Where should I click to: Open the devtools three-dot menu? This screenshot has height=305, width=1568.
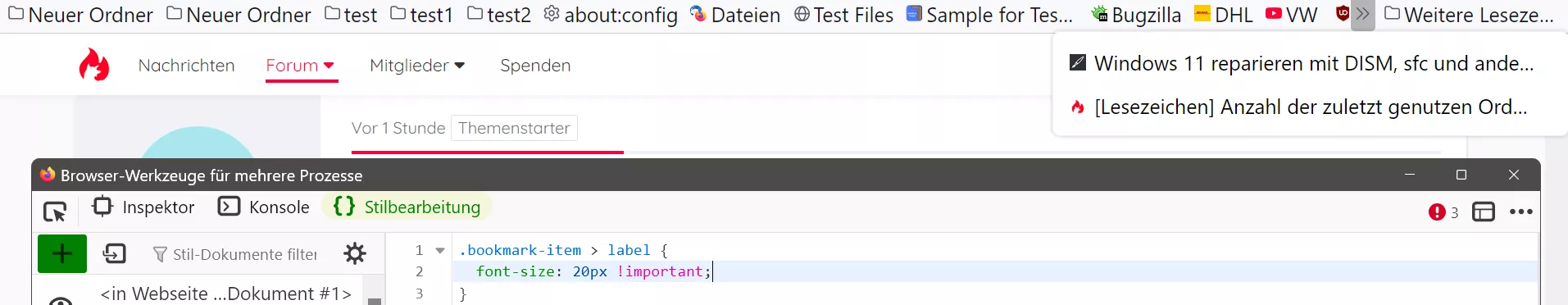[x=1521, y=212]
